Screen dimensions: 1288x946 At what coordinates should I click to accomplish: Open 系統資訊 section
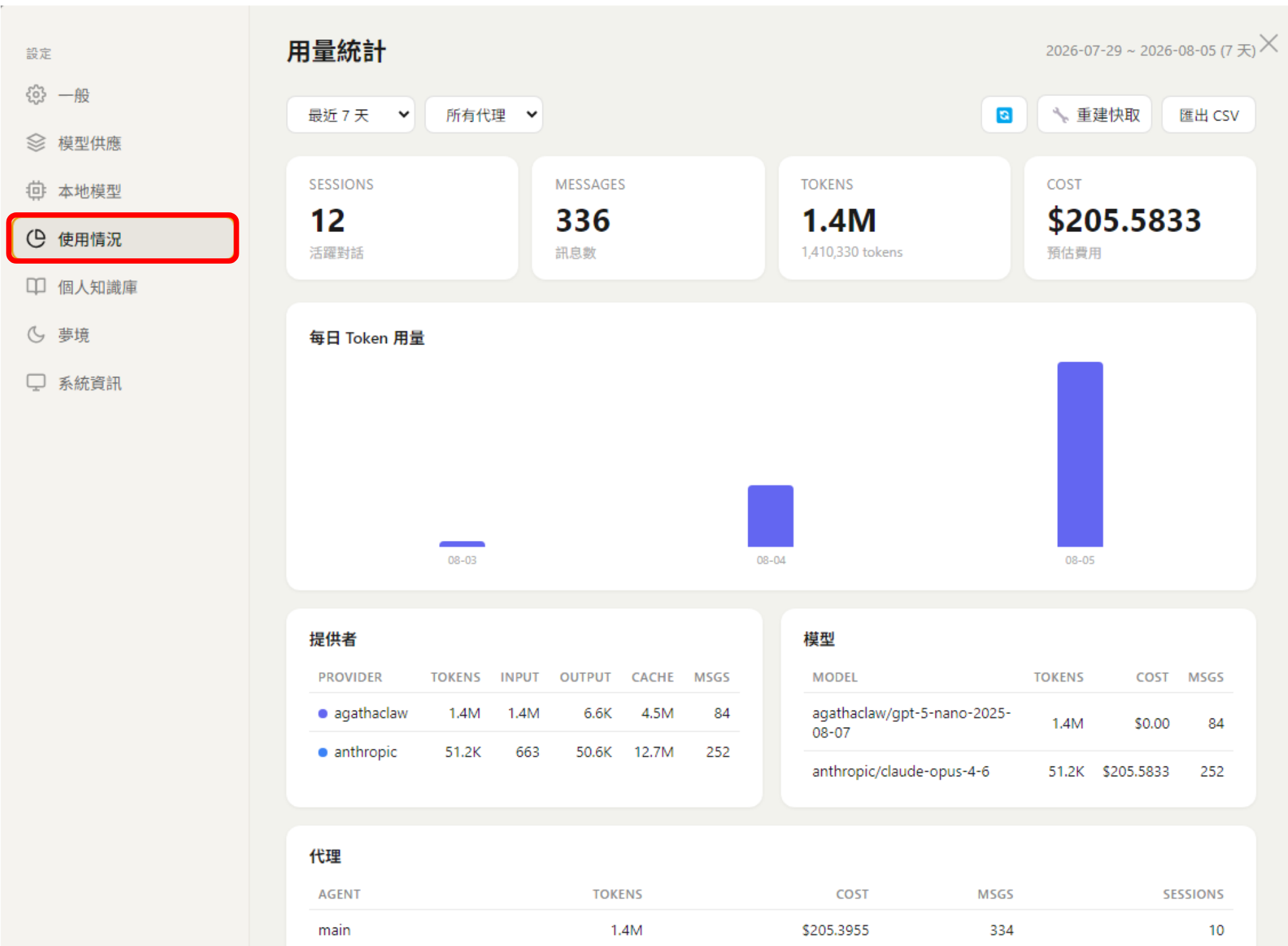[x=122, y=383]
